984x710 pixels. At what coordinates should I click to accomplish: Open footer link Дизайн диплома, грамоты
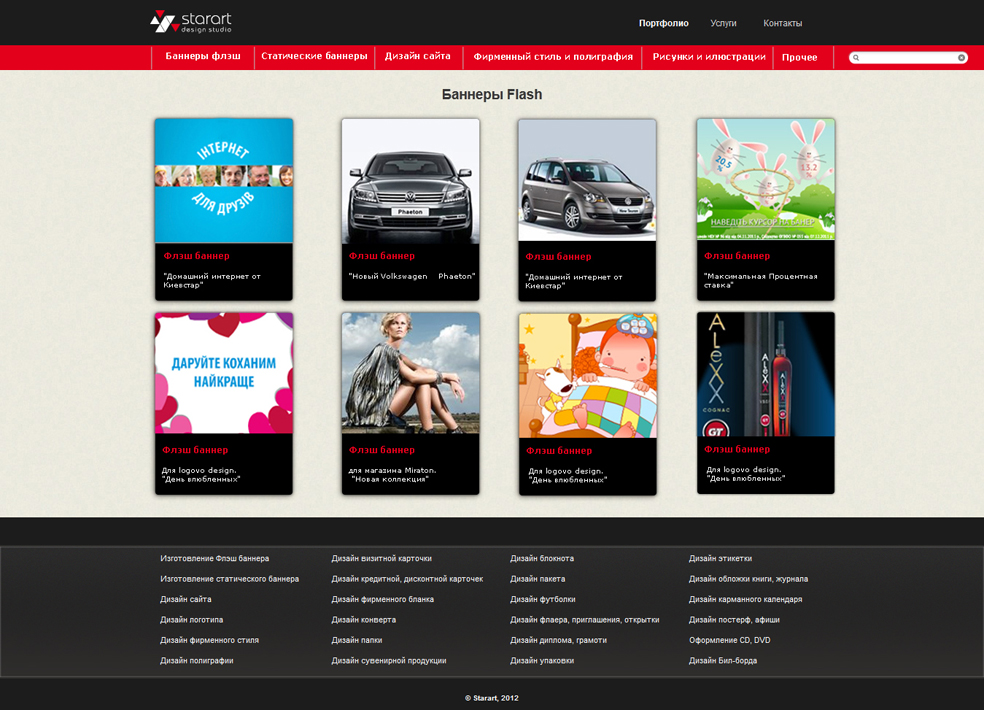559,640
